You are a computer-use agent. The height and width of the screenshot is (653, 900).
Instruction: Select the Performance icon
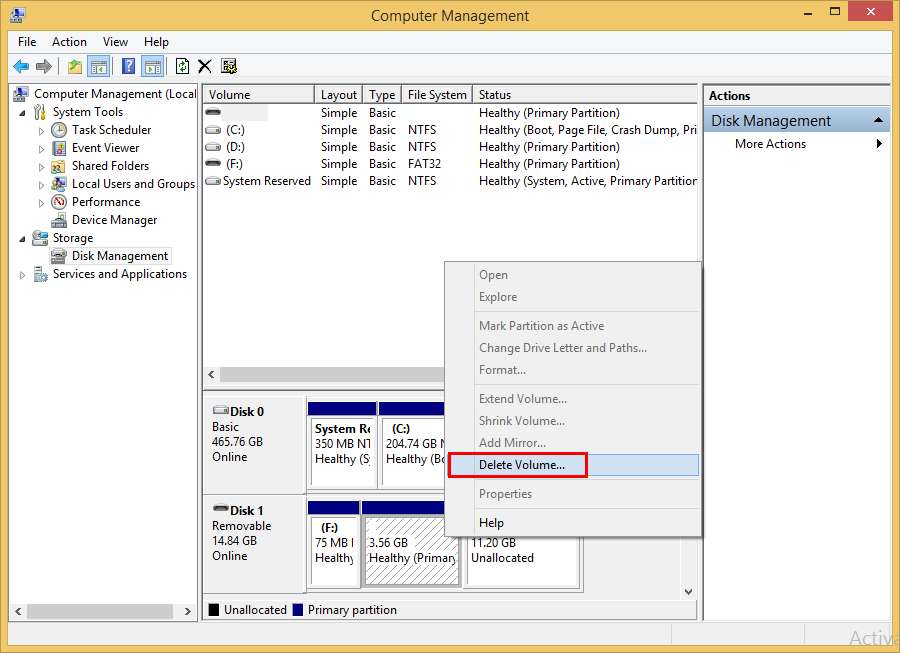pyautogui.click(x=59, y=202)
